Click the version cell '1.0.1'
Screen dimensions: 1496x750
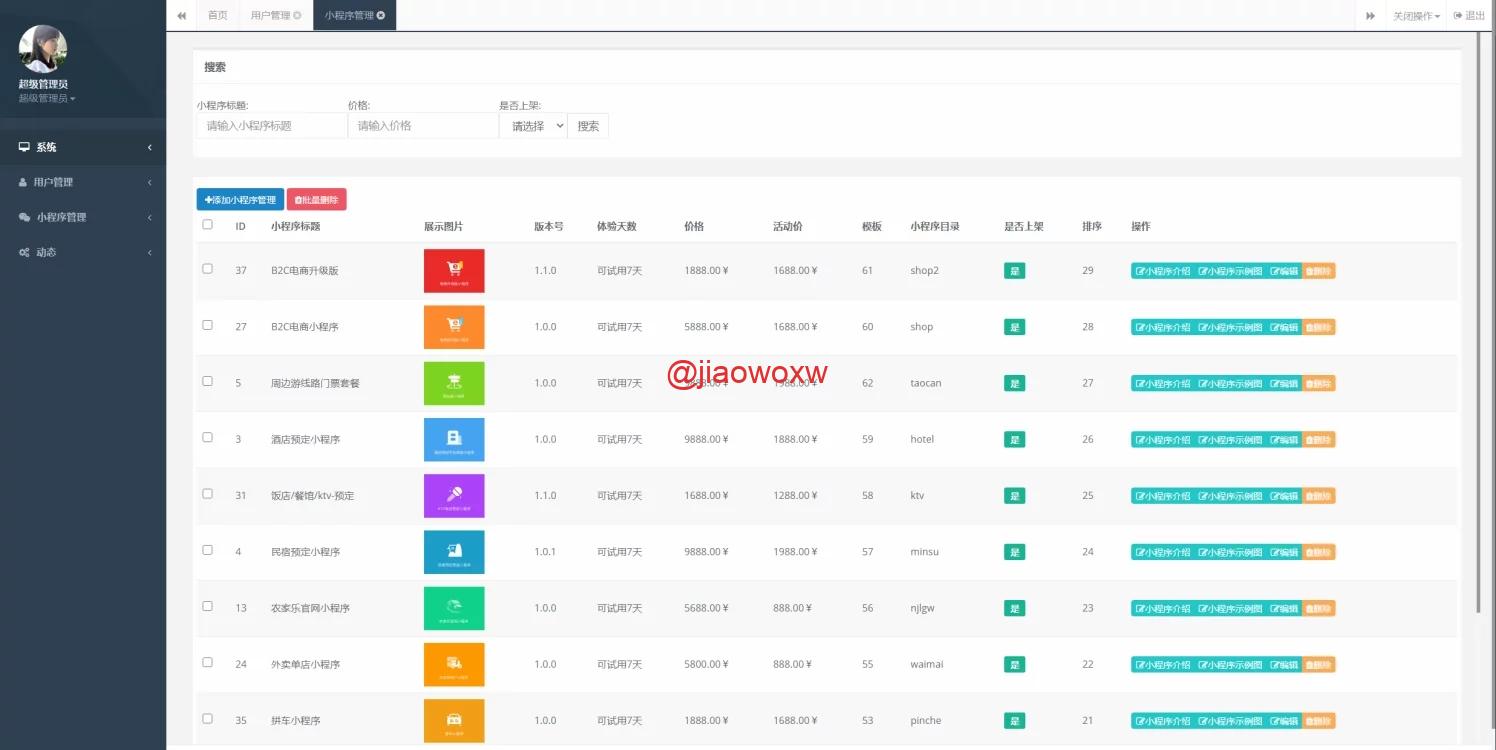(545, 552)
